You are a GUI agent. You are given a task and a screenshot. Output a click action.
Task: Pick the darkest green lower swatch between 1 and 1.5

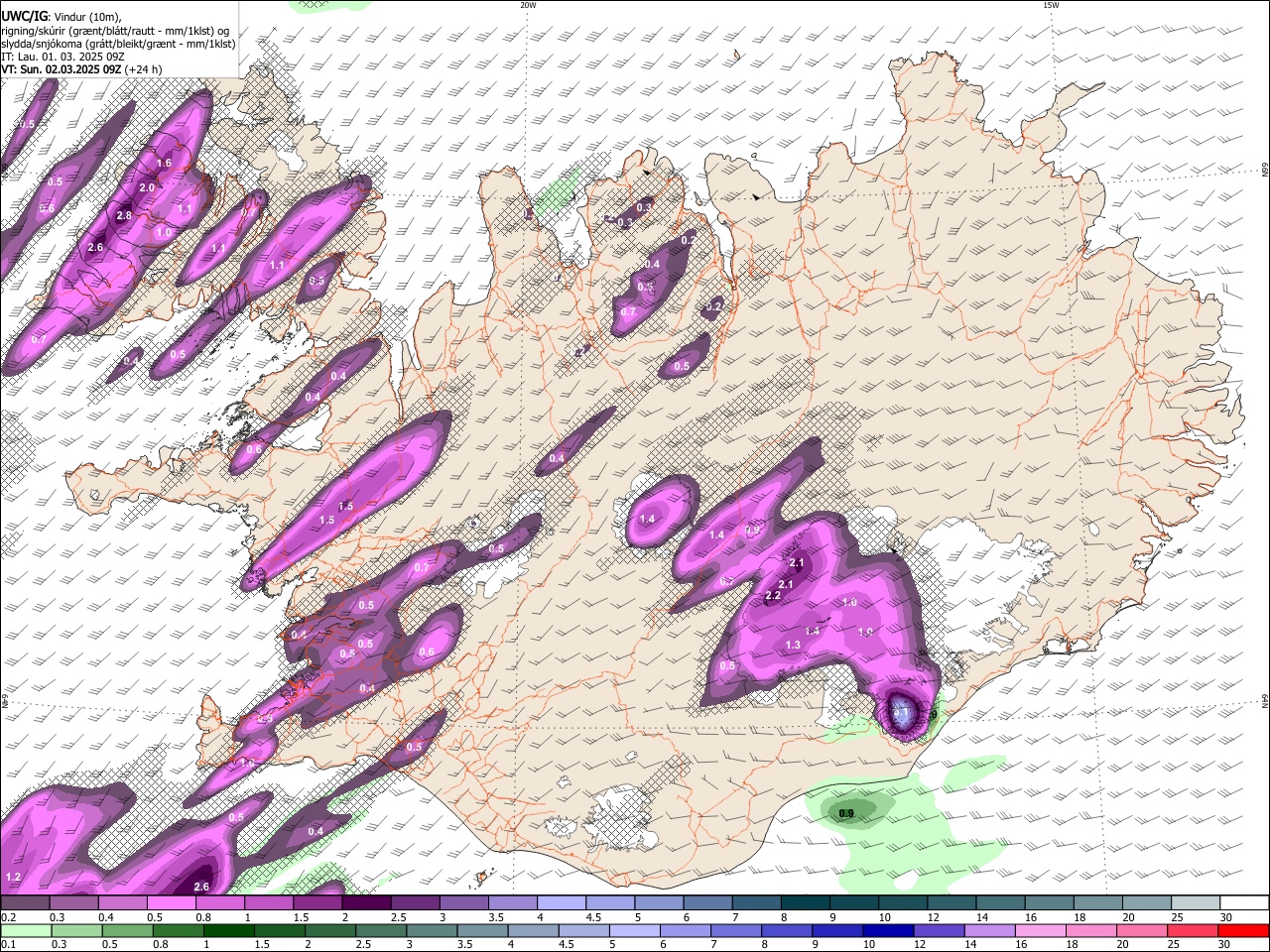coord(228,930)
